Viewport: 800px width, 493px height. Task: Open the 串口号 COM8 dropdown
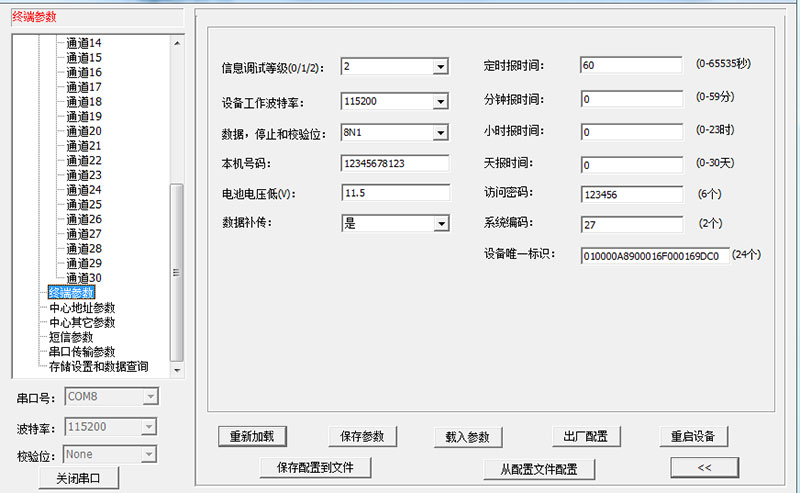[150, 397]
